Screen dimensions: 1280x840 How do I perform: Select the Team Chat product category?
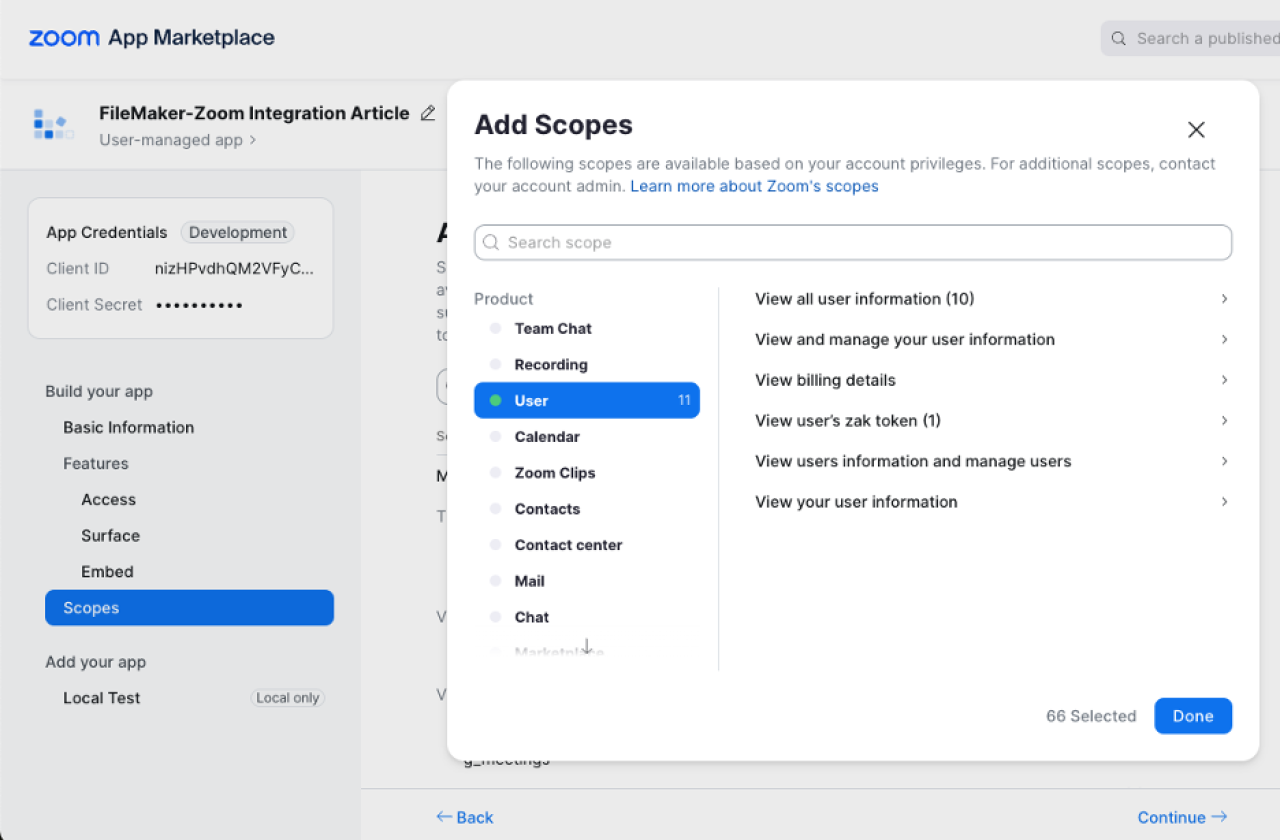[553, 328]
